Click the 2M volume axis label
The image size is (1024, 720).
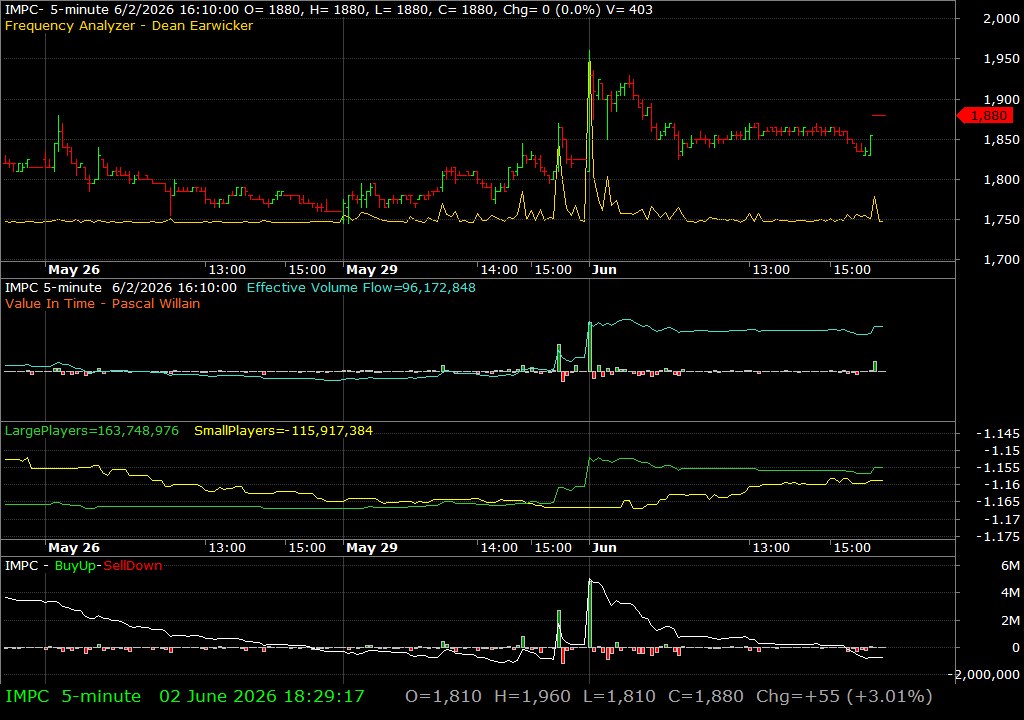(x=1010, y=621)
